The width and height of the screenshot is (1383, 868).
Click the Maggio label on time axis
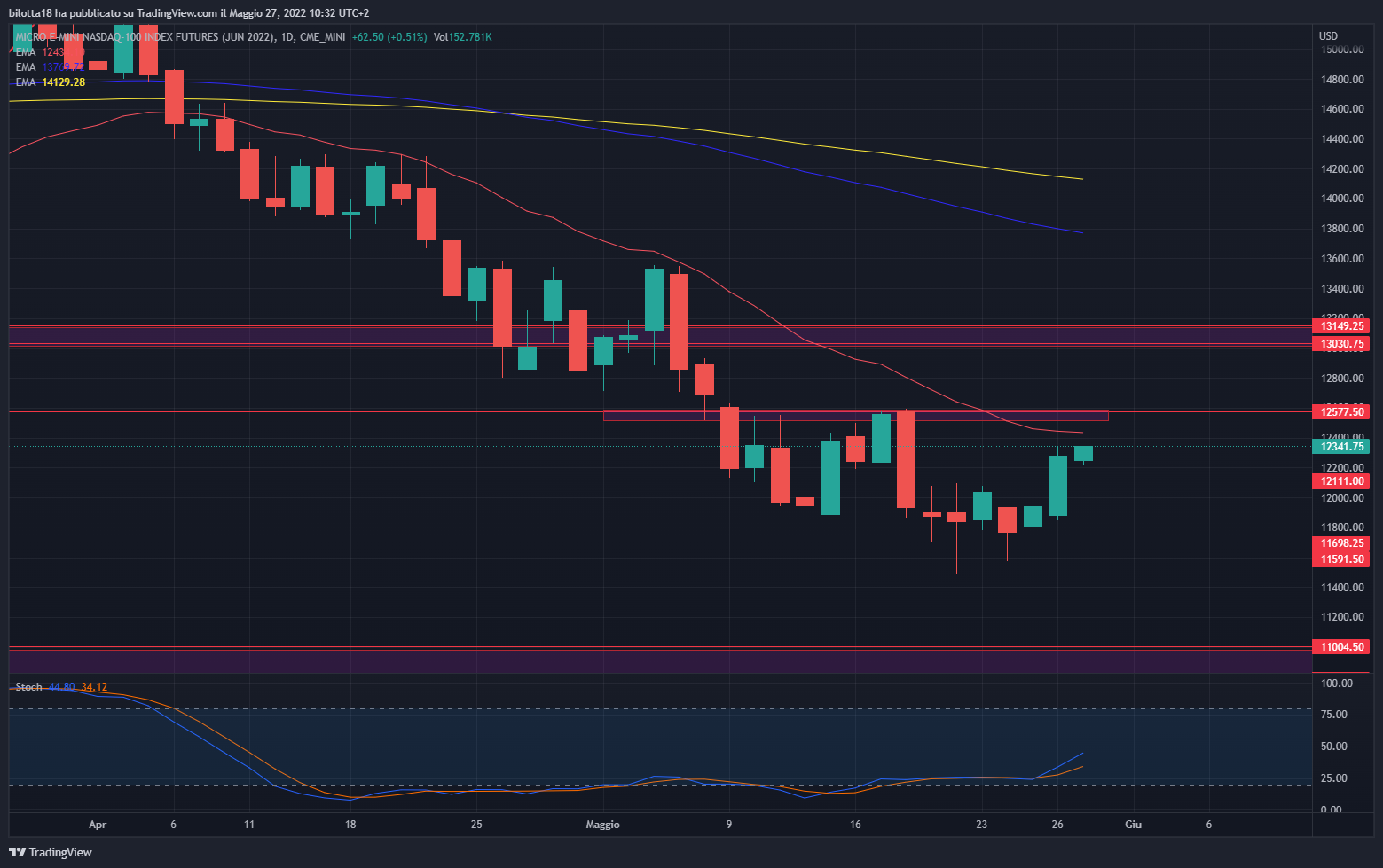coord(603,825)
